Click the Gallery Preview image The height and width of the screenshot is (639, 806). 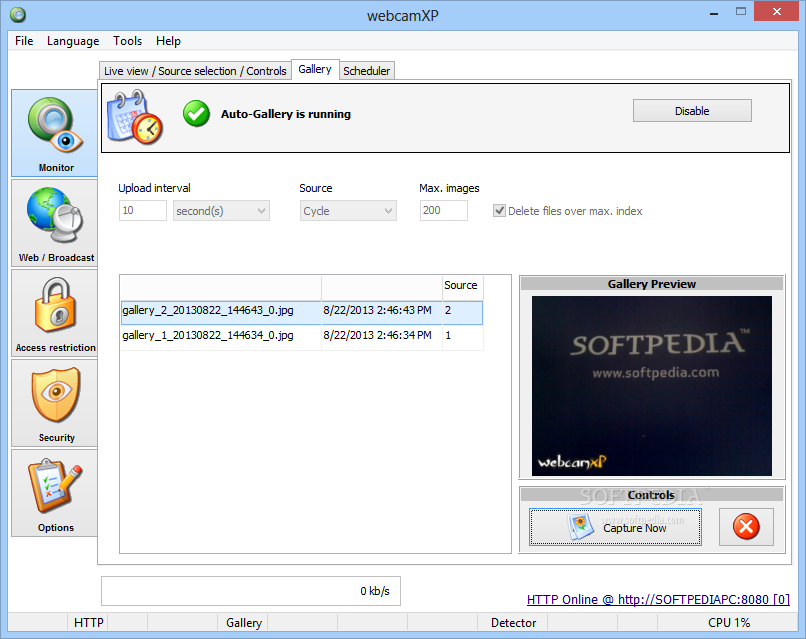pyautogui.click(x=652, y=386)
